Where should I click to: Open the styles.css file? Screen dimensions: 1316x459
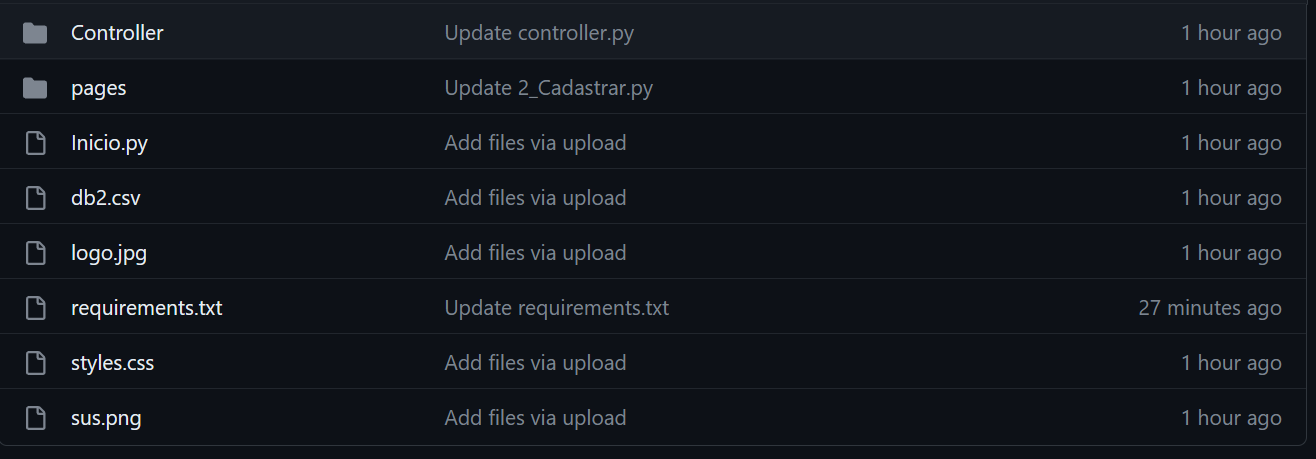pyautogui.click(x=112, y=363)
